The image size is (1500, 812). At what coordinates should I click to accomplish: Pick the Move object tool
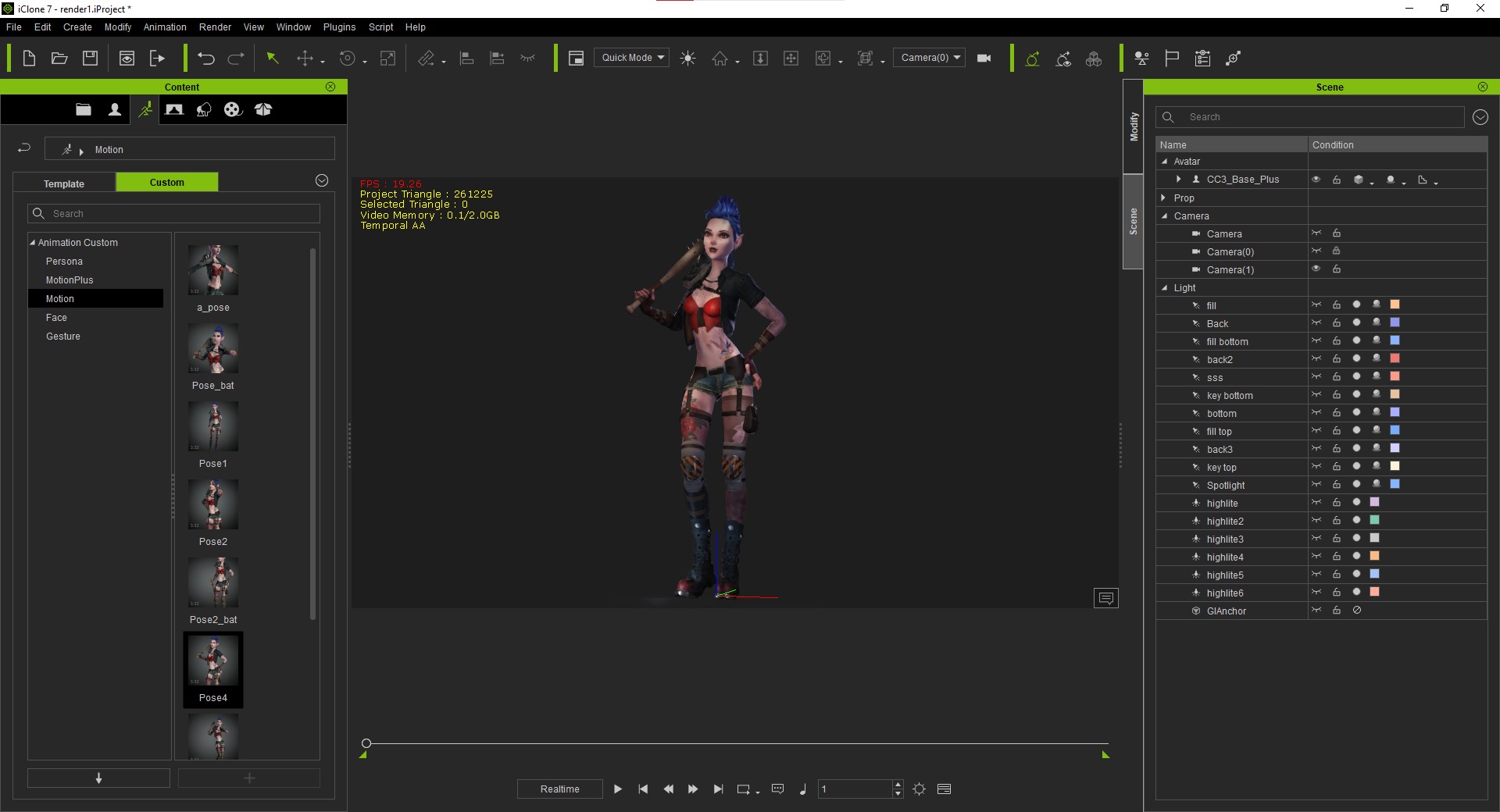[305, 58]
